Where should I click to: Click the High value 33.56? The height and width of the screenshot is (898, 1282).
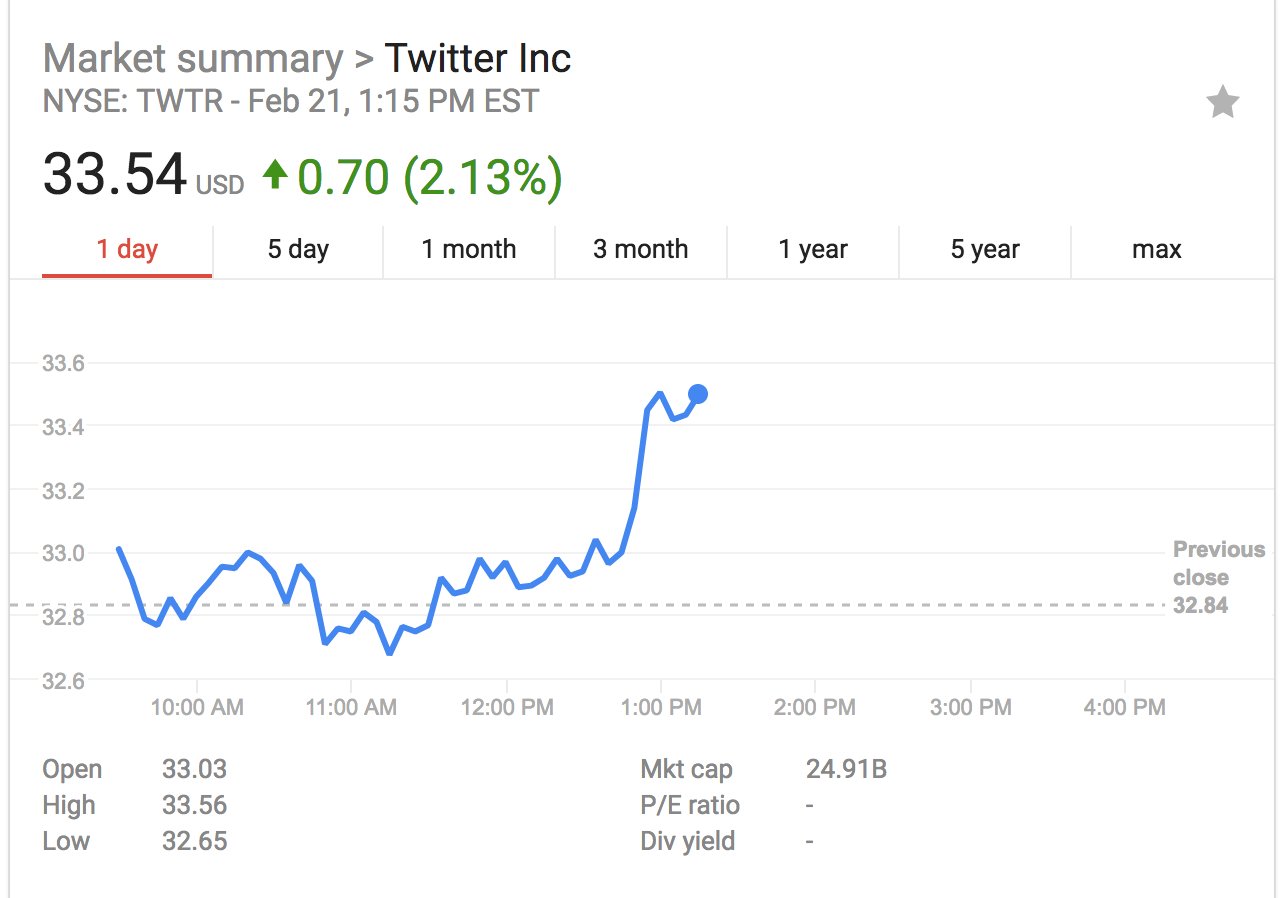[194, 805]
